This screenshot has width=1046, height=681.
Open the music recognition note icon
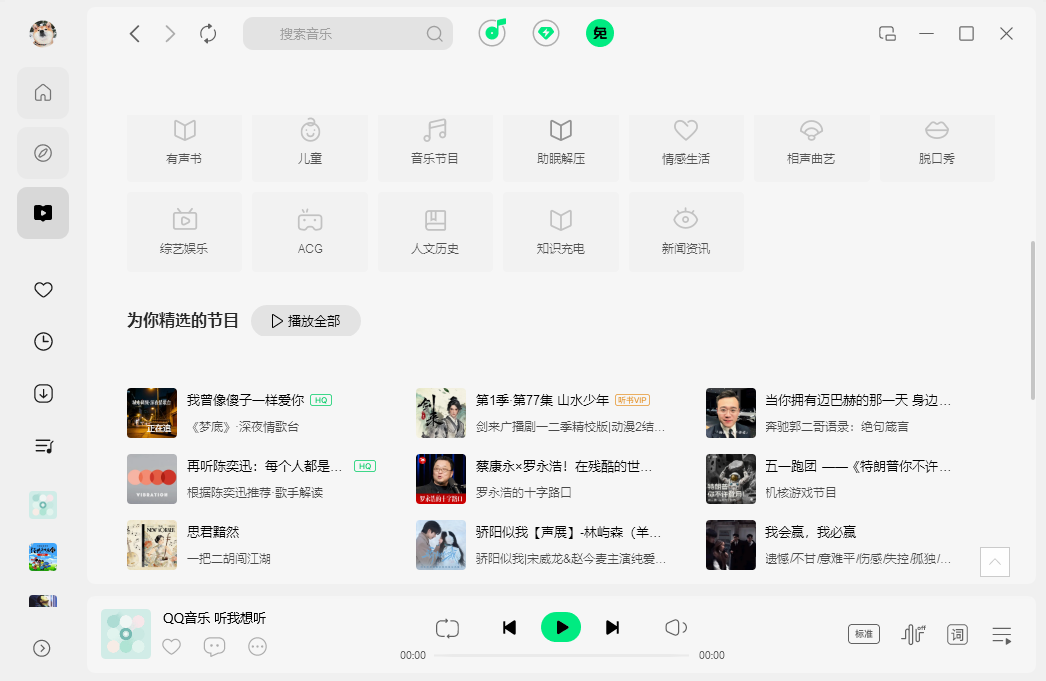point(492,32)
